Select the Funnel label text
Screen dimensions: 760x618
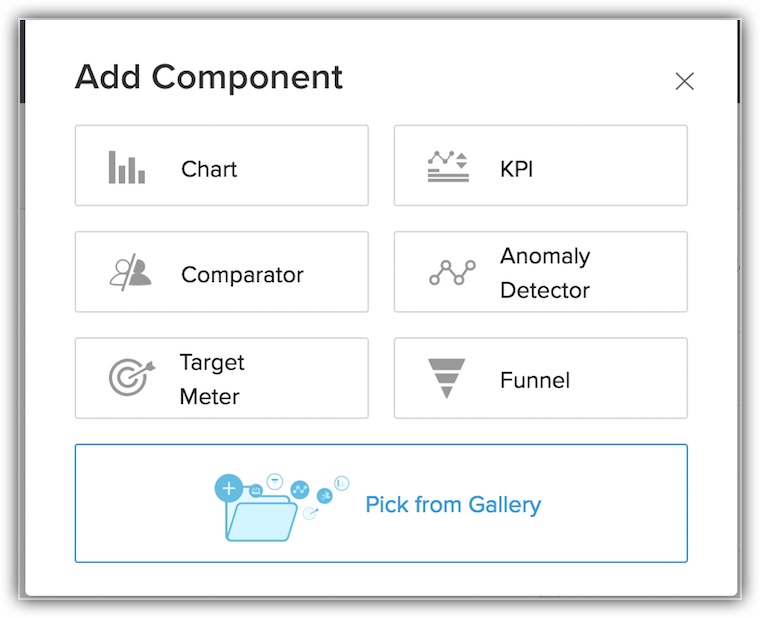click(x=535, y=380)
